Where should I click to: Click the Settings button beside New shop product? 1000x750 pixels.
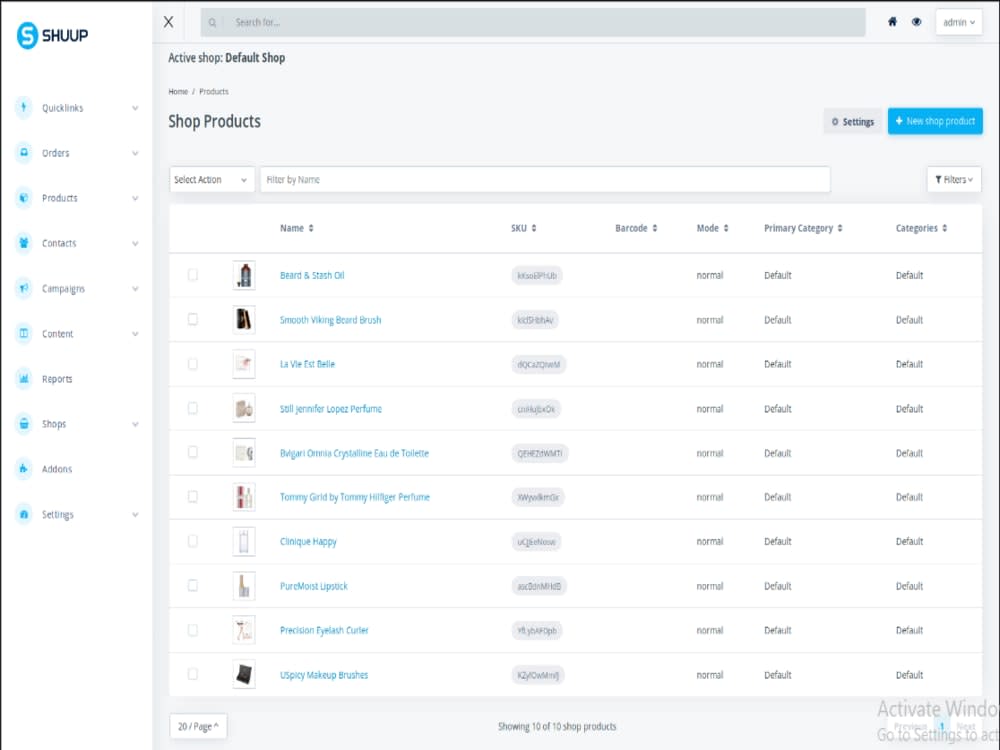tap(853, 122)
